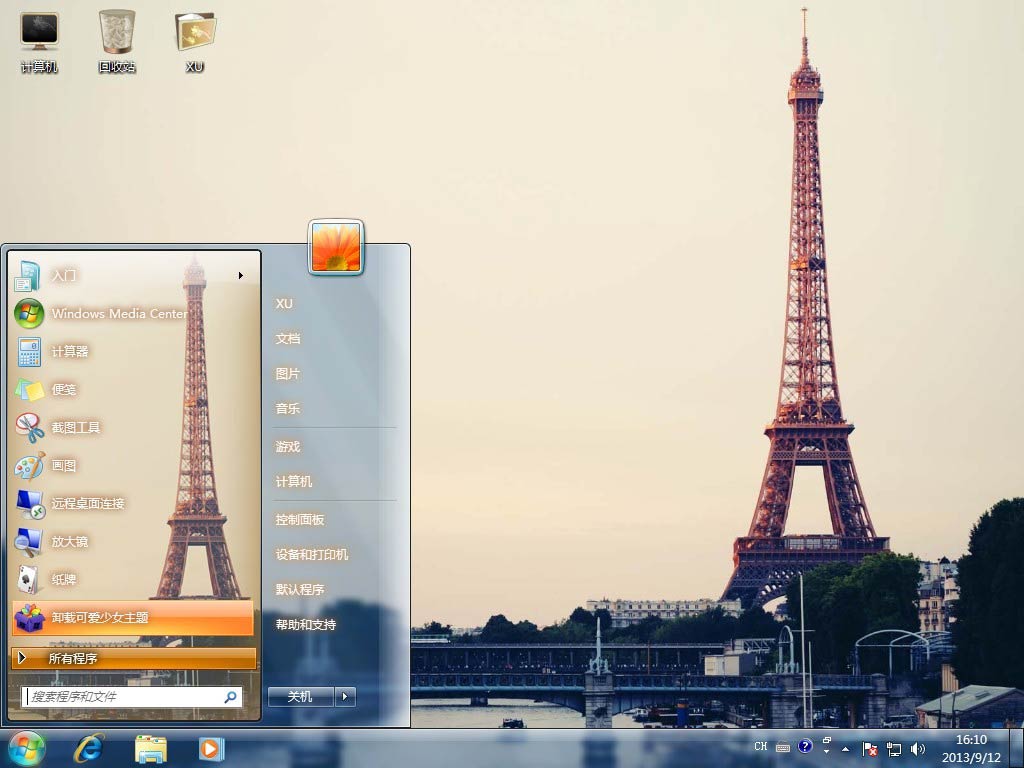Image resolution: width=1024 pixels, height=768 pixels.
Task: Open the Action Center flag icon
Action: (870, 748)
